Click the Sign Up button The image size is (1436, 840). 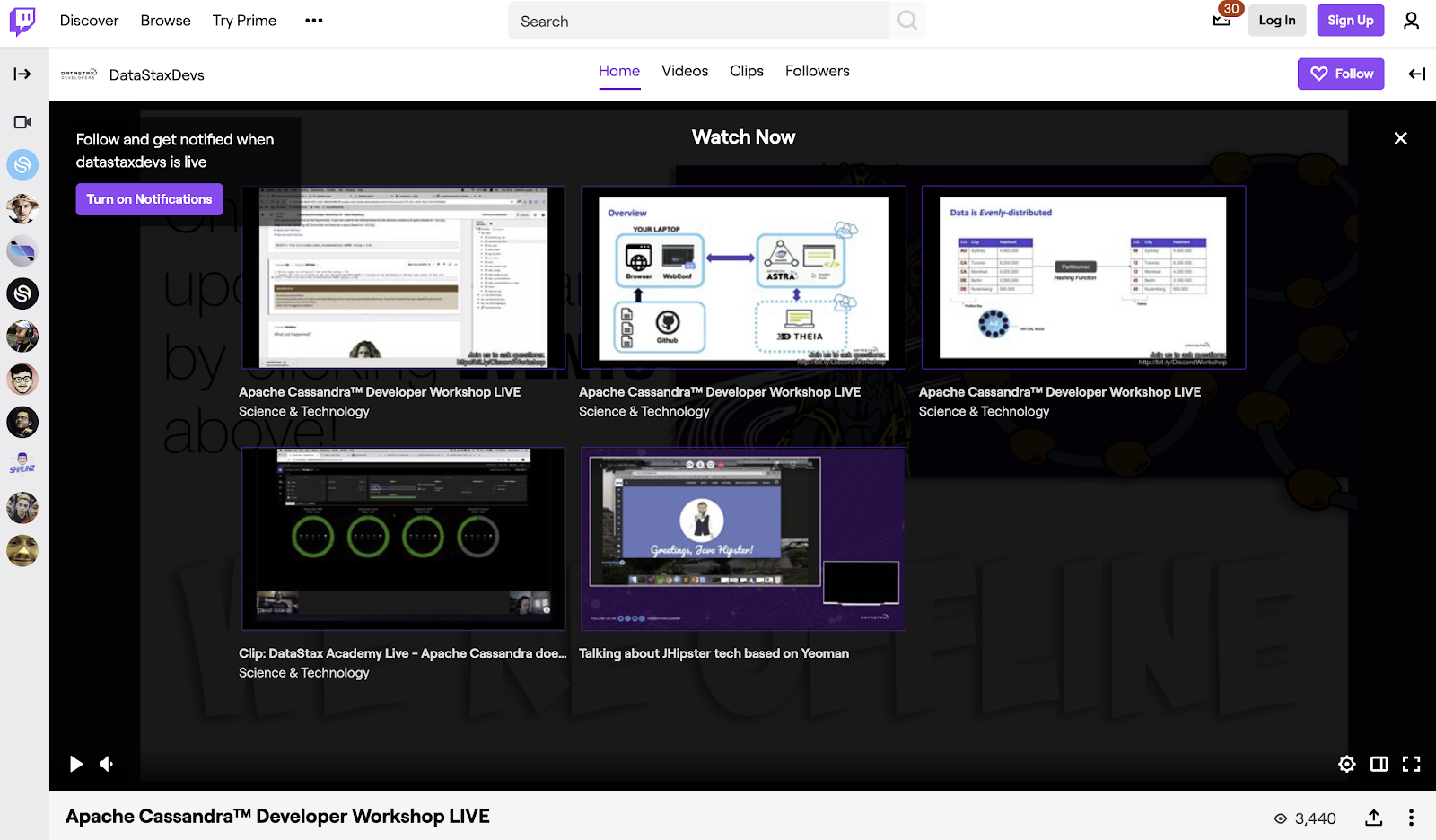coord(1351,21)
